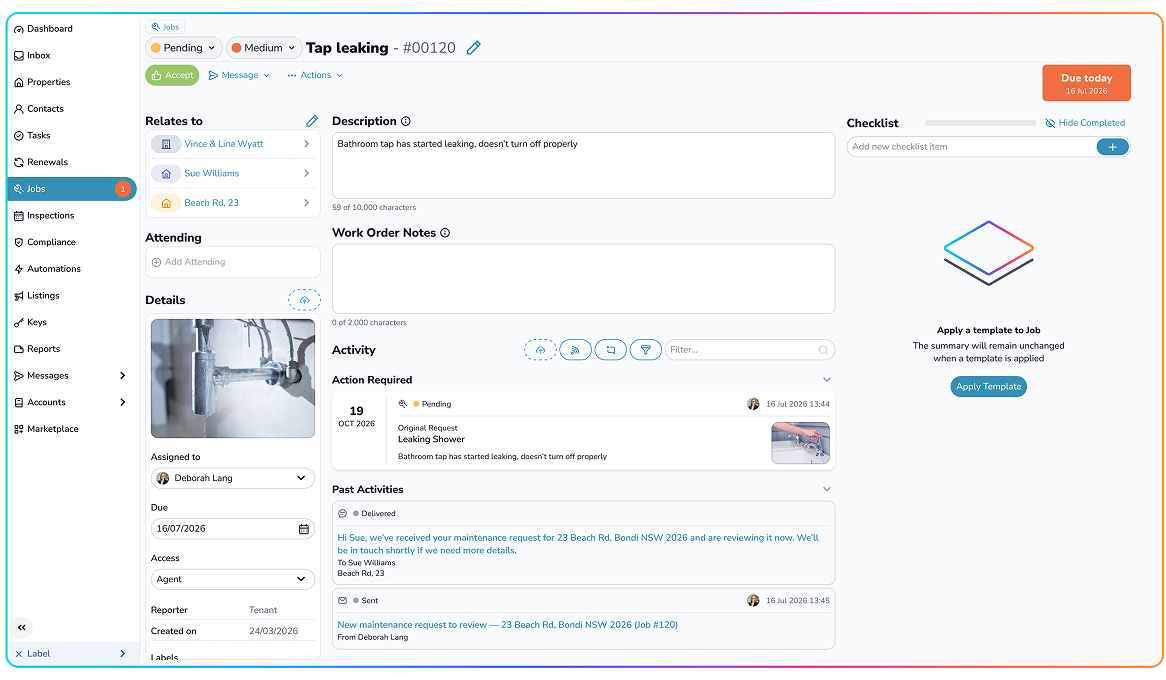Click Add Attending field
The height and width of the screenshot is (680, 1166).
(x=233, y=263)
